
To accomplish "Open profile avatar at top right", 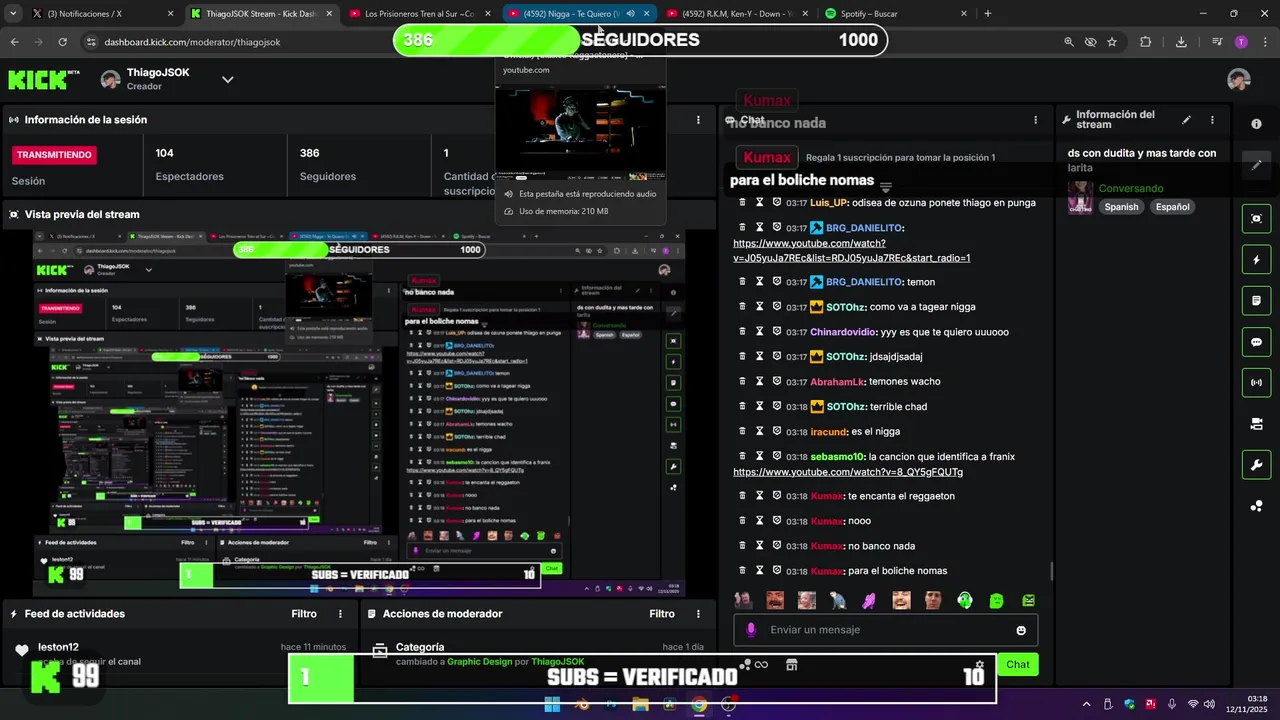I will (1239, 80).
